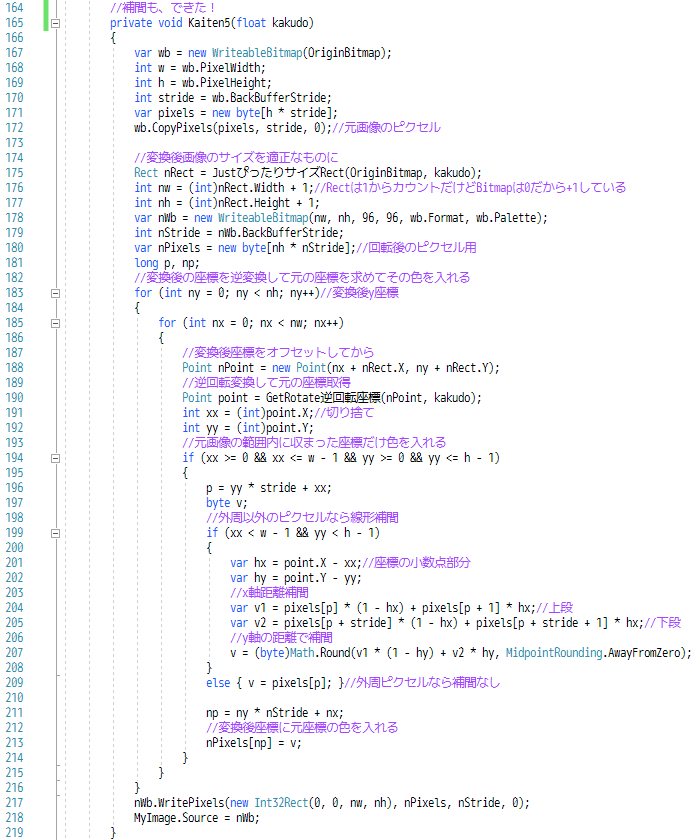The width and height of the screenshot is (696, 840).
Task: Click 'Int32Rect' on line 217
Action: [281, 803]
